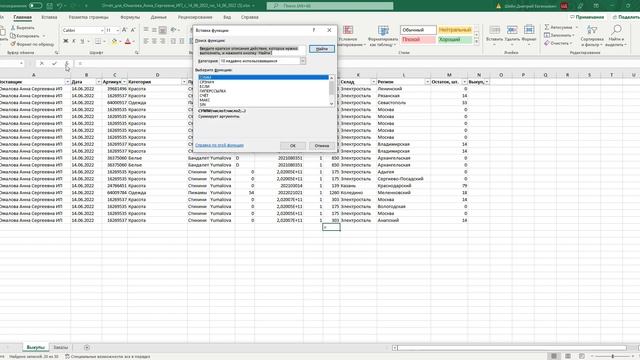Image resolution: width=640 pixels, height=360 pixels.
Task: Click the function search description field
Action: [252, 51]
